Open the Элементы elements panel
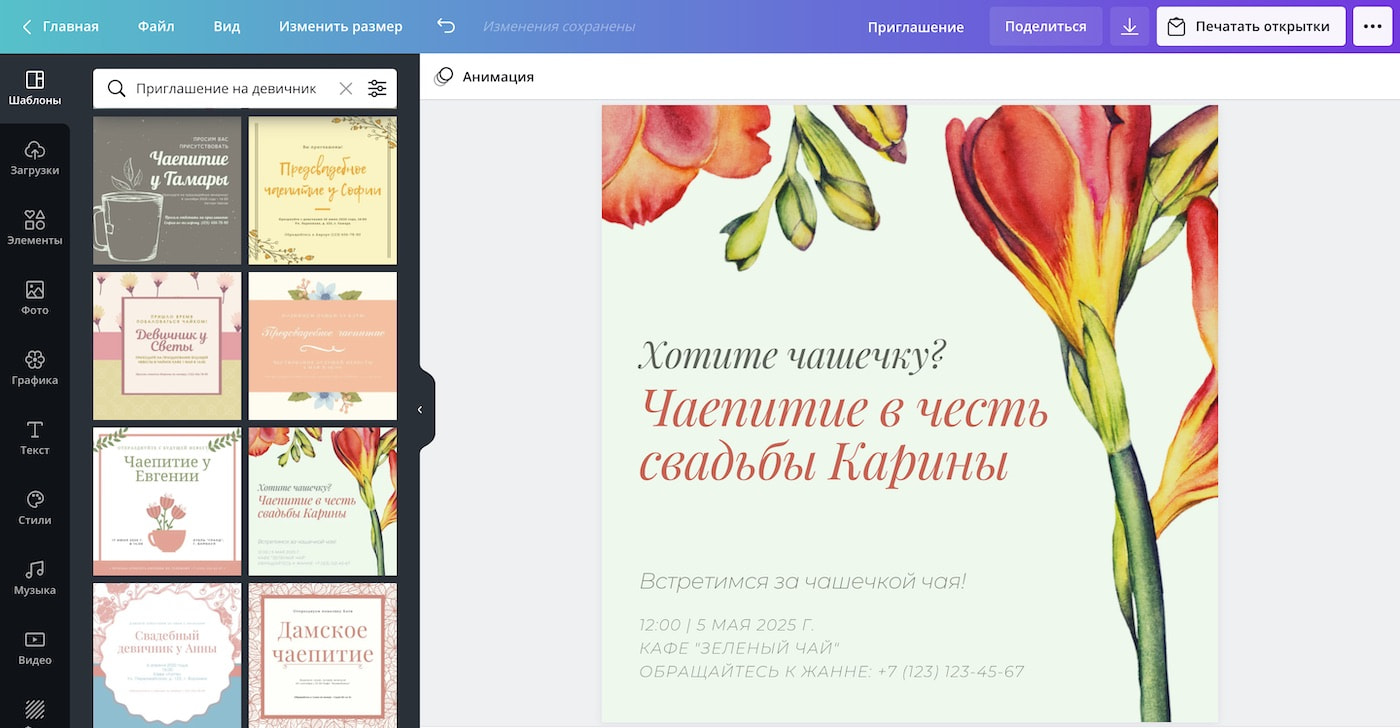The height and width of the screenshot is (728, 1400). 35,228
